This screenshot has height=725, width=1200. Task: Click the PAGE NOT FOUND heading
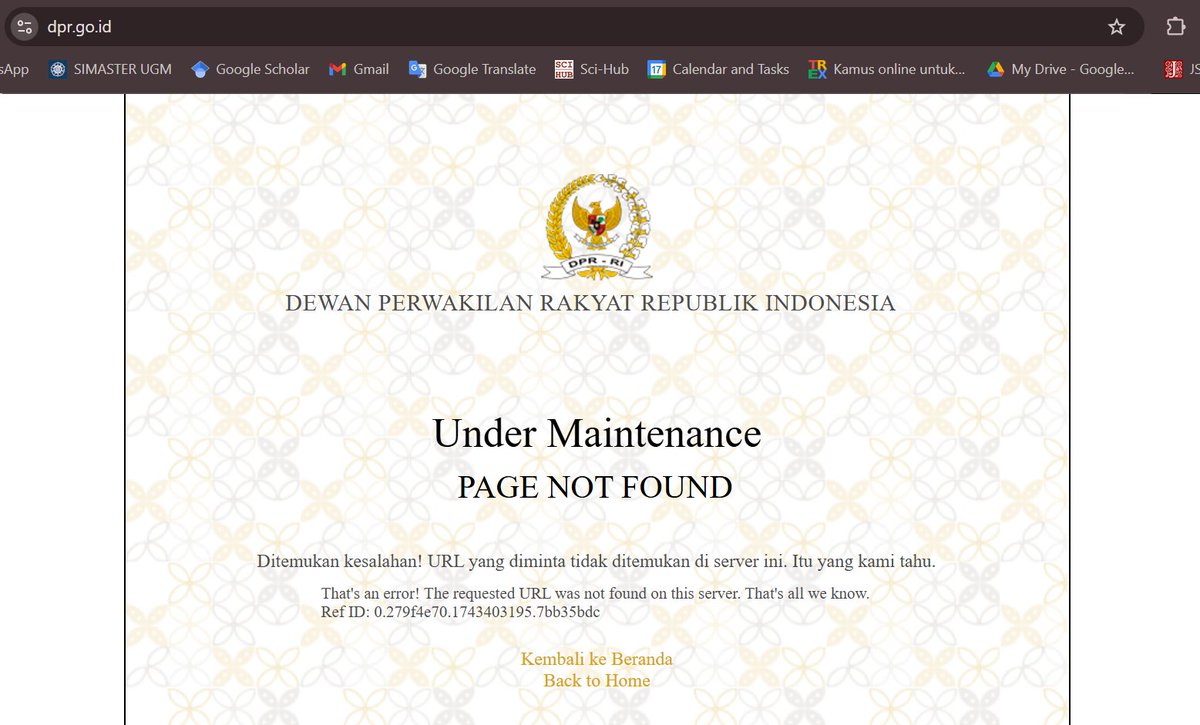click(x=595, y=487)
